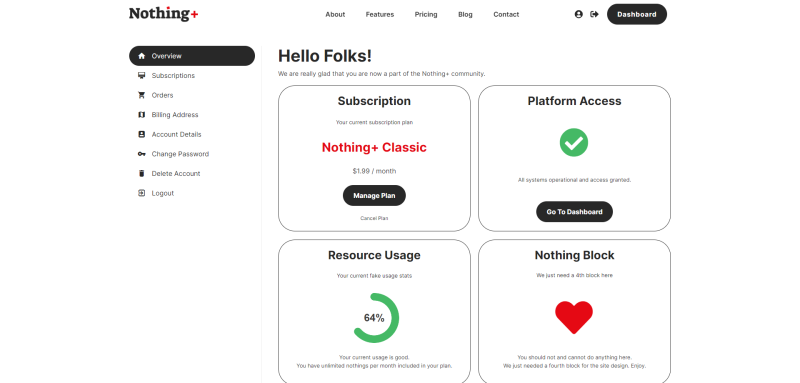Open the Features menu item
Screen dimensions: 800x383
(x=380, y=14)
